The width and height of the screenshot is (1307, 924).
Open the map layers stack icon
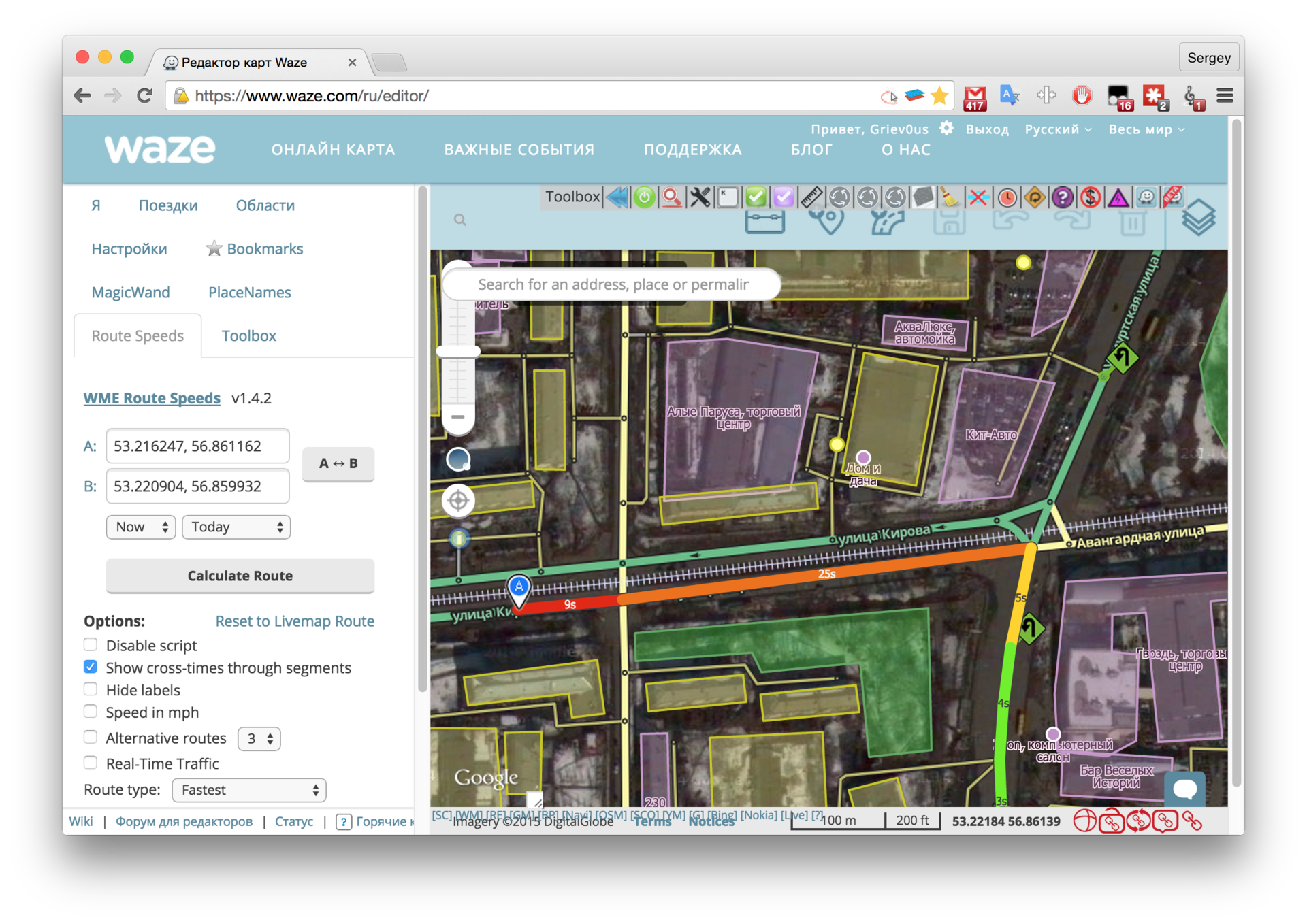[x=1198, y=218]
